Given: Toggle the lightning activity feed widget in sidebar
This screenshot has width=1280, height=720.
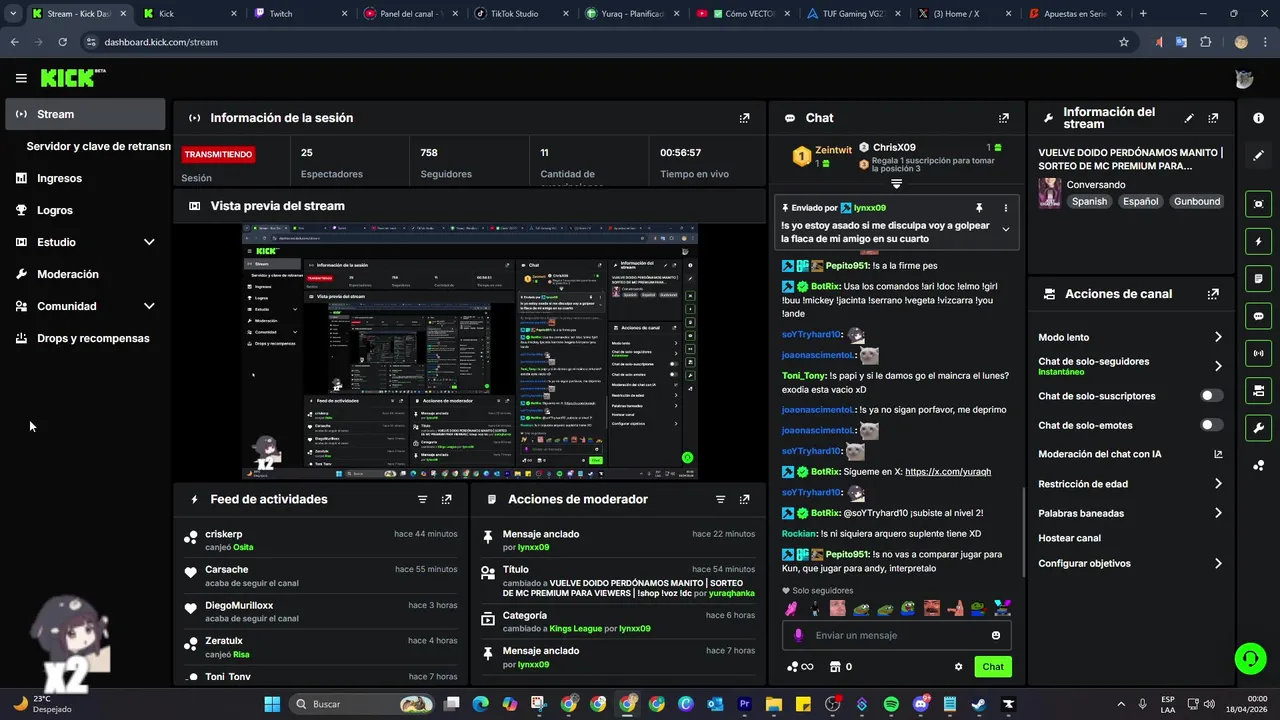Looking at the screenshot, I should point(1258,241).
